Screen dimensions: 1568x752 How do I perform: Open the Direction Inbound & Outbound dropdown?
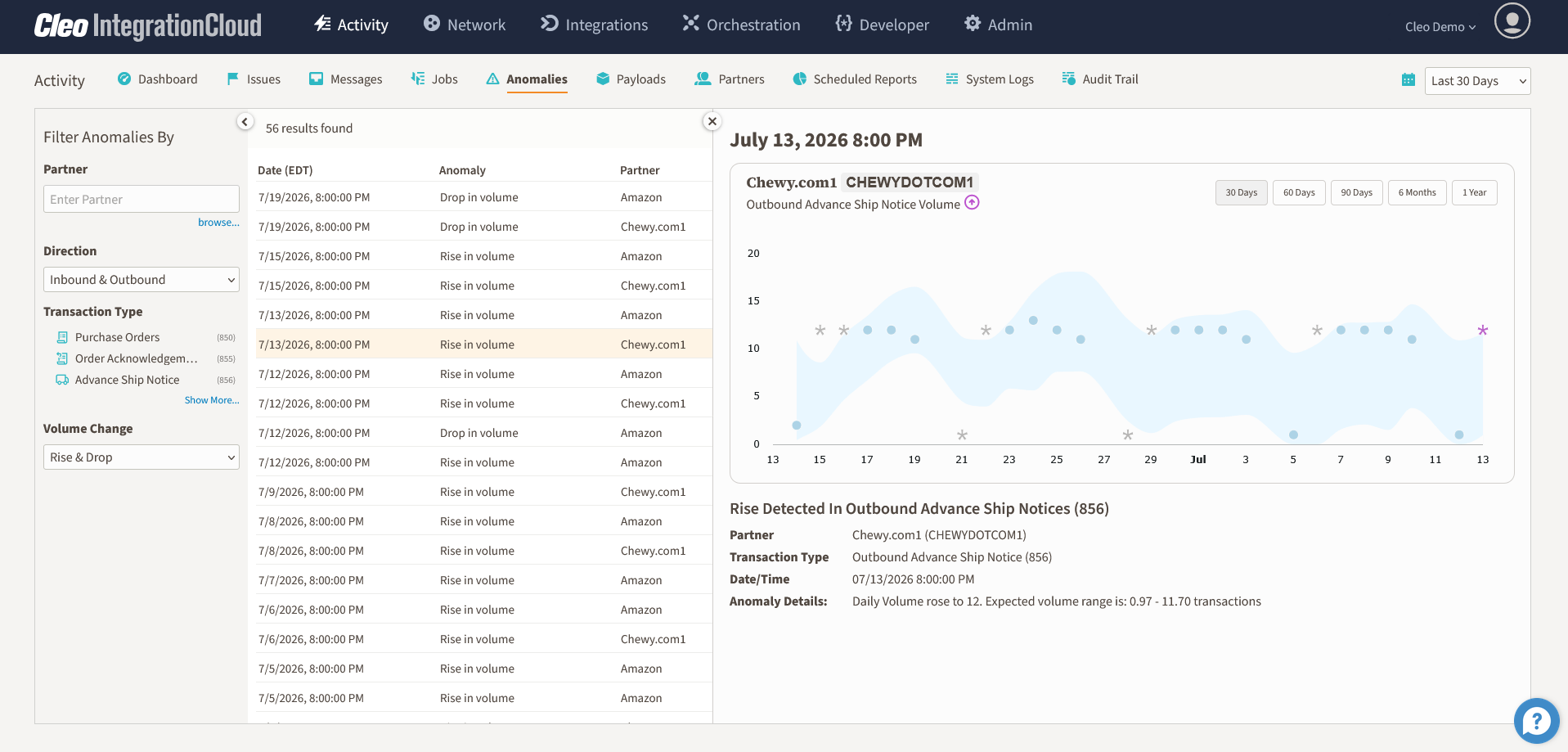pos(142,280)
